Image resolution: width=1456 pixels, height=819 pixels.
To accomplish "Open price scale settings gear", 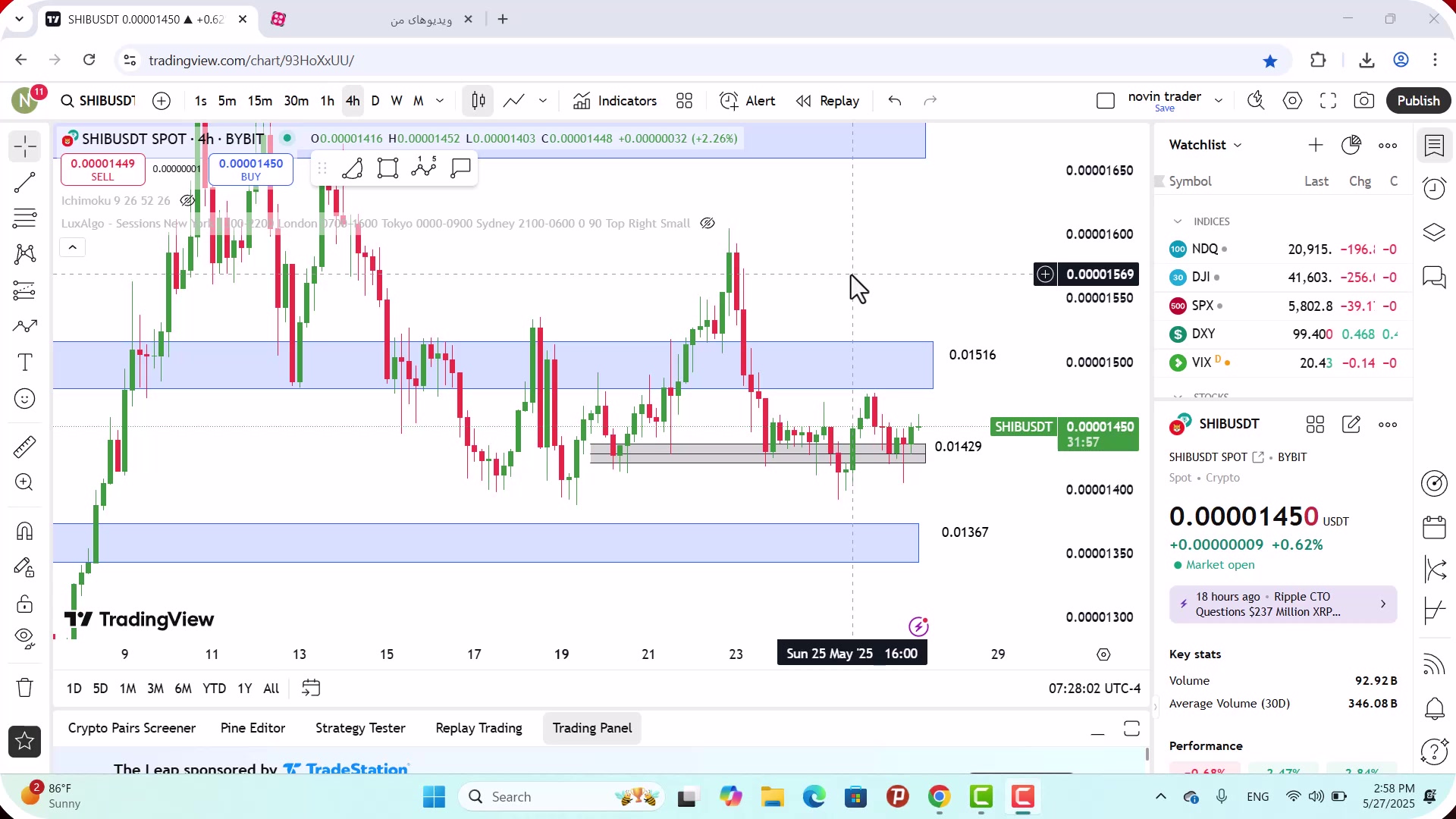I will [x=1103, y=654].
